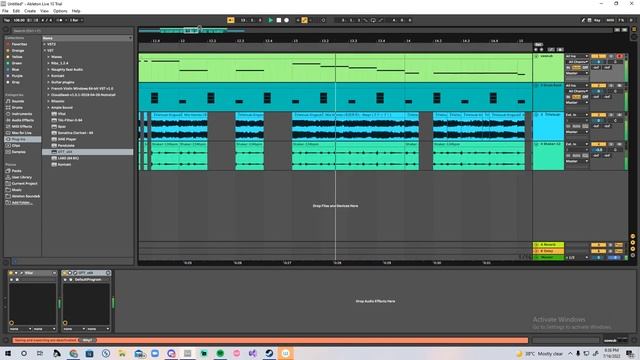This screenshot has height=360, width=640.
Task: Open the 1 Bar quantization menu
Action: tap(76, 20)
